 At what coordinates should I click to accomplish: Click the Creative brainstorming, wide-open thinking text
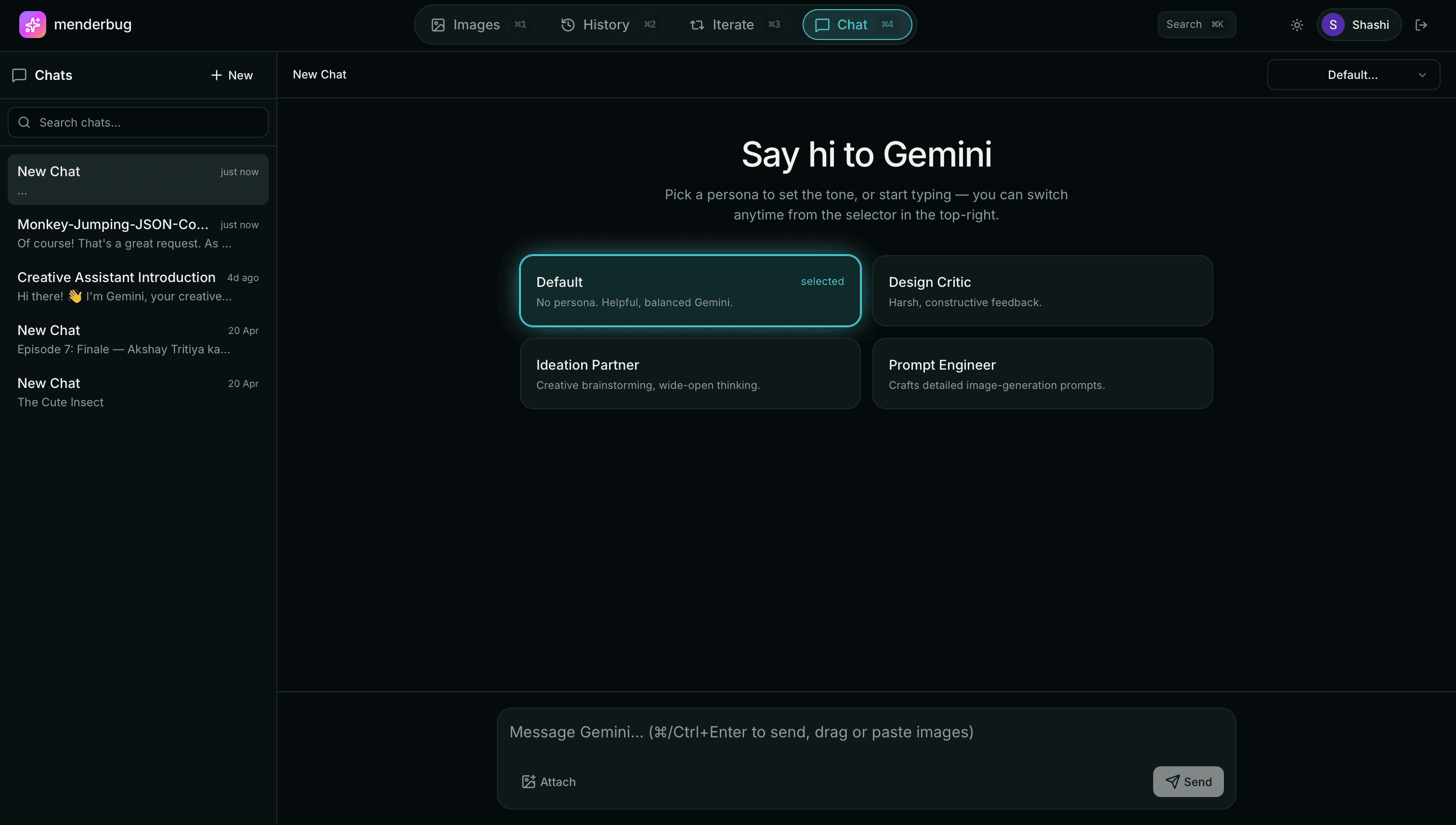(648, 385)
